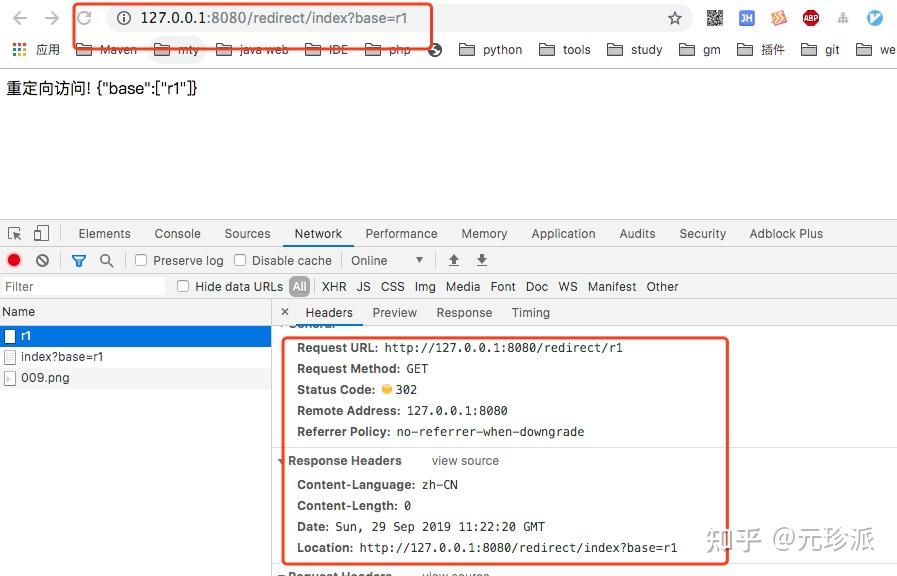Open the network filter search
The image size is (897, 576).
[x=106, y=260]
